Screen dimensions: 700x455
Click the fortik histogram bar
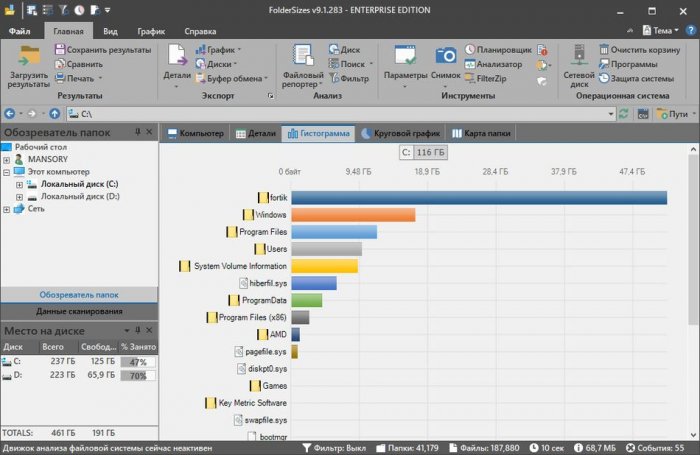[x=479, y=197]
